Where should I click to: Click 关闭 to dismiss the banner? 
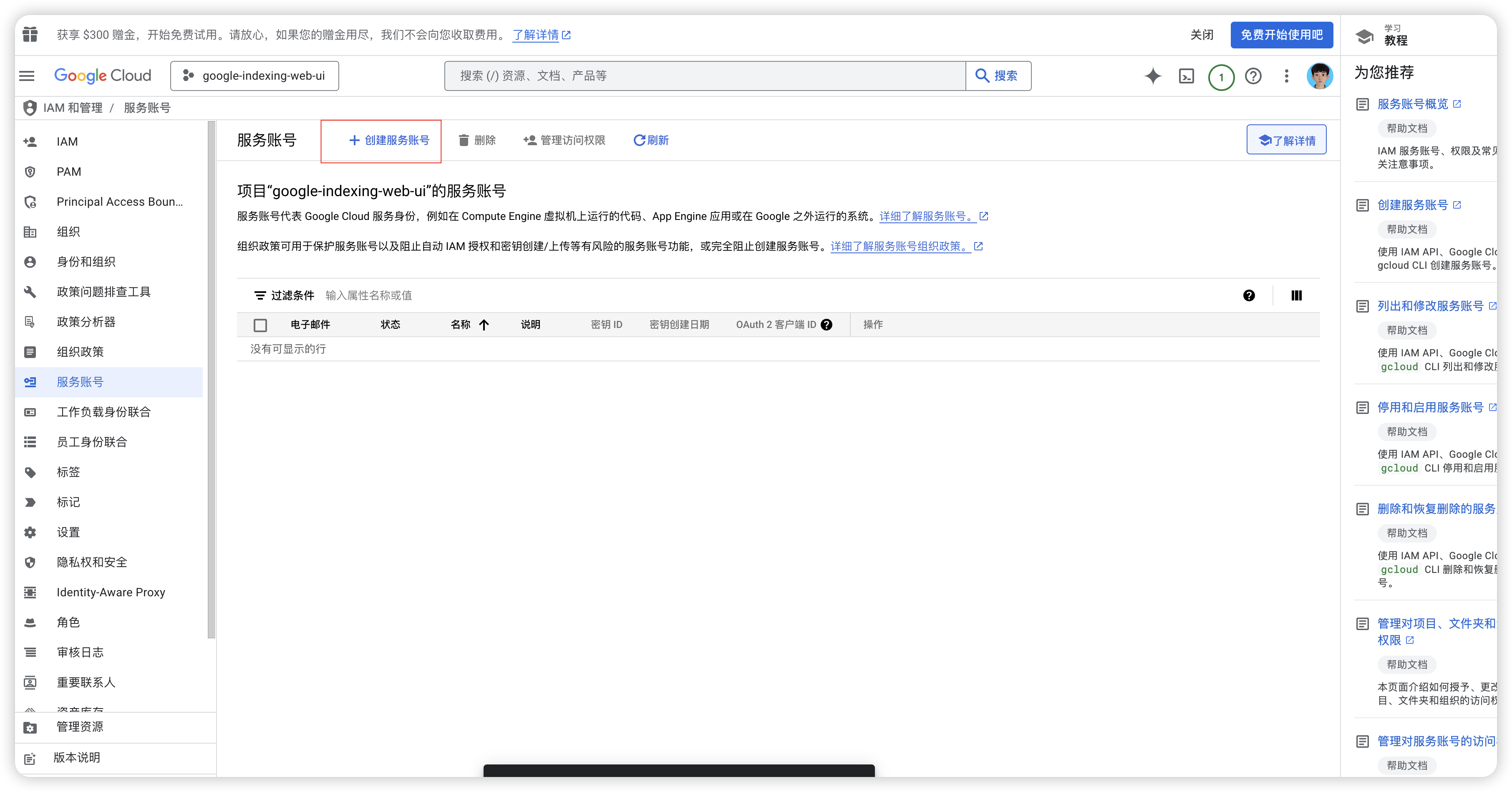tap(1202, 35)
